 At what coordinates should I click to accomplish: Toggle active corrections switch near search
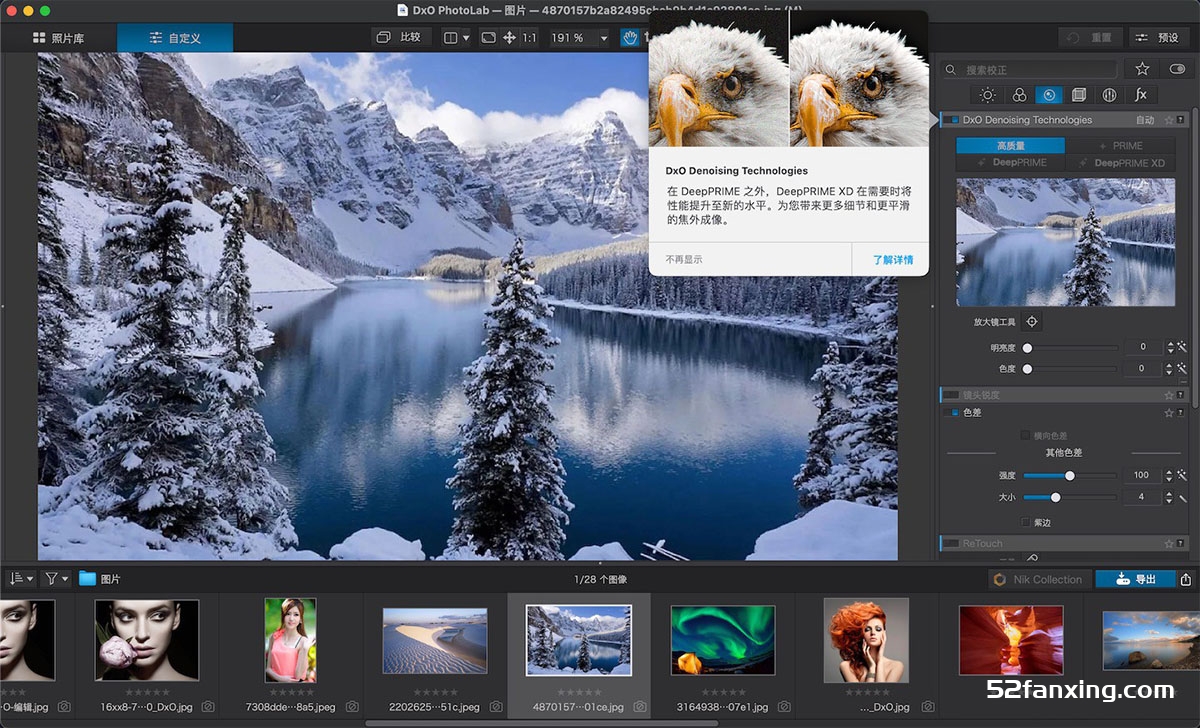pyautogui.click(x=1177, y=69)
